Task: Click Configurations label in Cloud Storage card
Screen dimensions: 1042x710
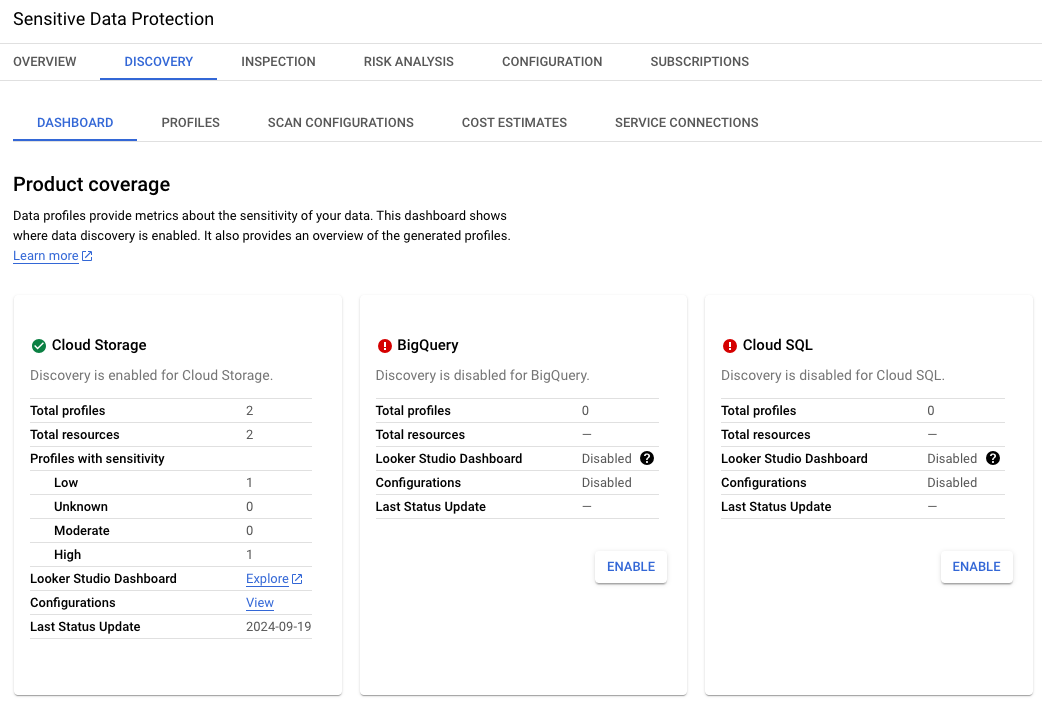Action: 72,603
